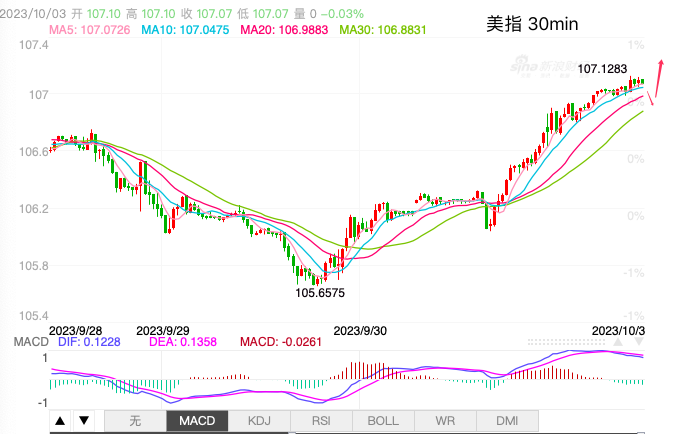Click the faded down arrow above MACD panel

point(639,342)
